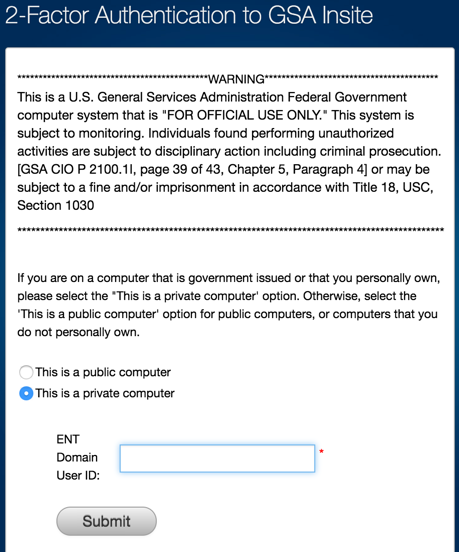Image resolution: width=459 pixels, height=552 pixels.
Task: Click the 'Title 18, USC' text
Action: [x=392, y=187]
